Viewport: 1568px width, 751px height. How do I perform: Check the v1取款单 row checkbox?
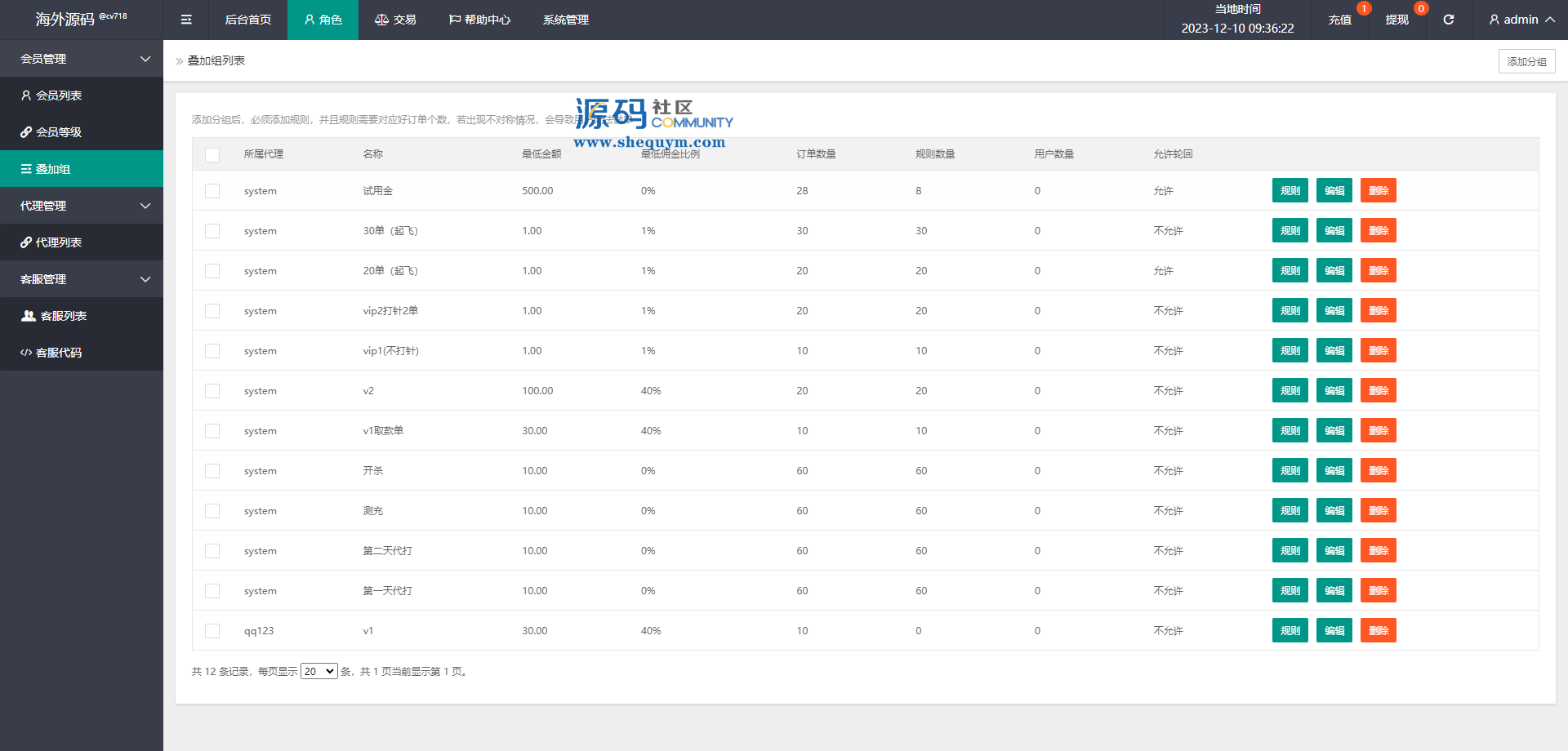[212, 431]
